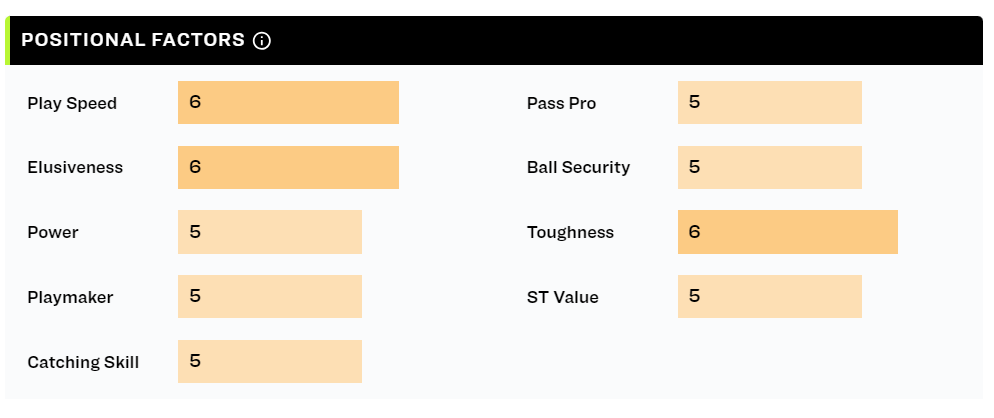Select the Catching Skill label
Screen dimensions: 994x418
tap(83, 363)
